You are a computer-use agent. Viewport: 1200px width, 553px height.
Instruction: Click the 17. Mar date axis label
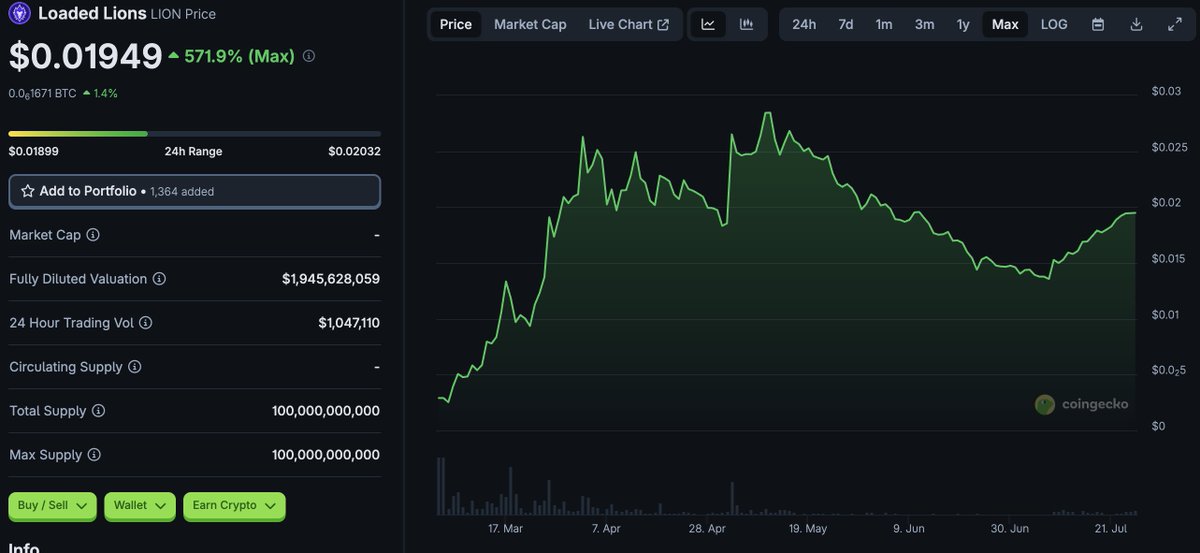[505, 528]
